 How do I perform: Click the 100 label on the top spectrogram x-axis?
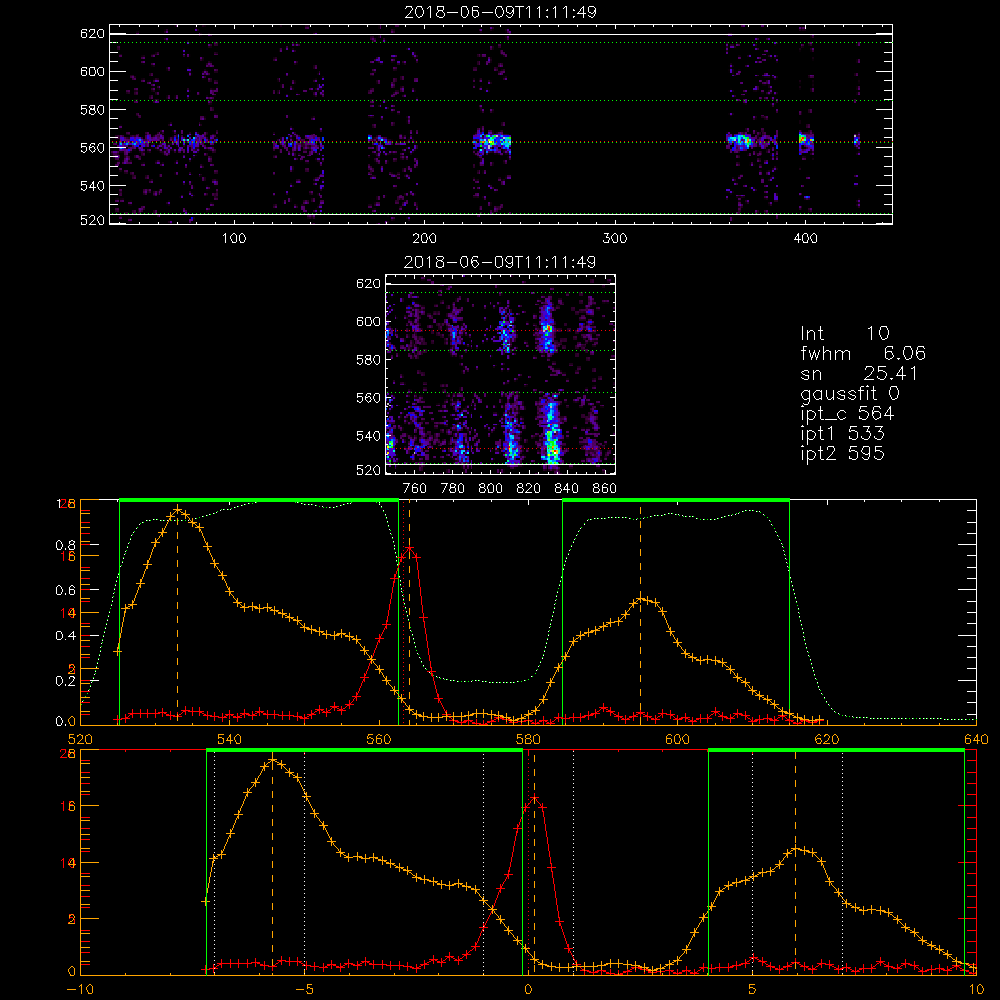234,239
